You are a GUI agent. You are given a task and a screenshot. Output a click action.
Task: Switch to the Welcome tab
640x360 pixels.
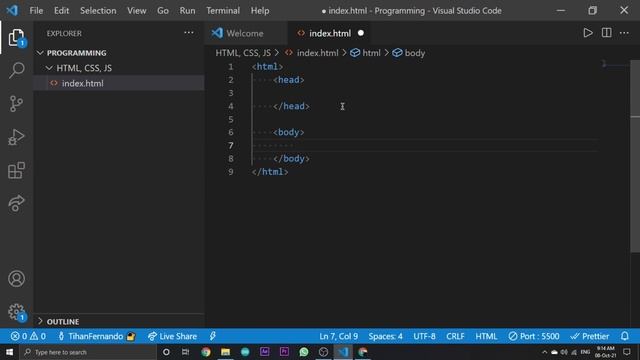click(x=246, y=33)
